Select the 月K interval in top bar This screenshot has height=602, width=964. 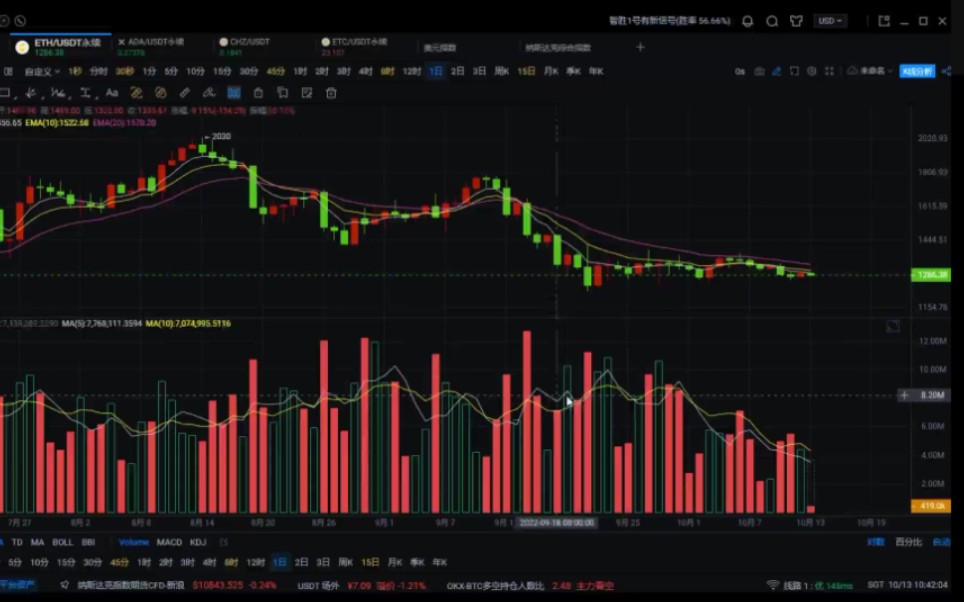click(x=551, y=71)
